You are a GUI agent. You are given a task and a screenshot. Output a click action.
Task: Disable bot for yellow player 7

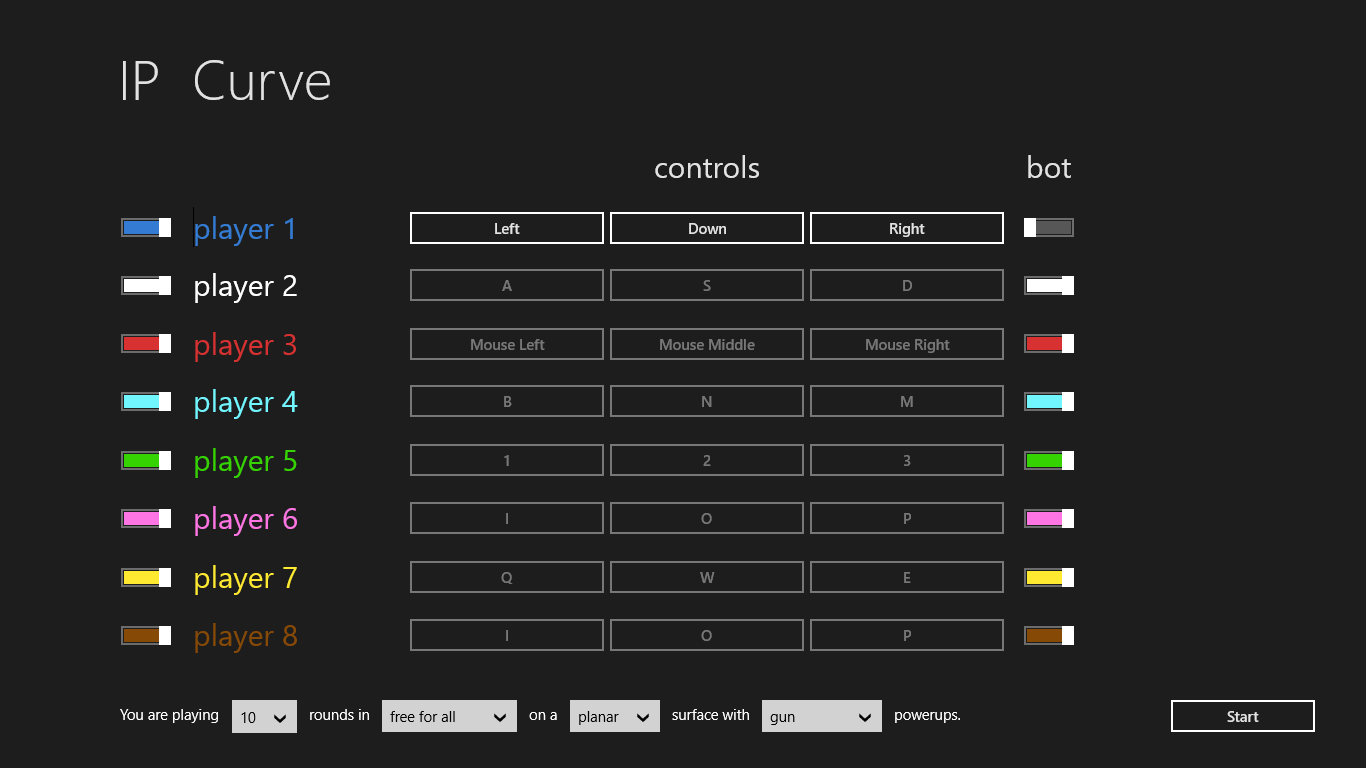1048,578
